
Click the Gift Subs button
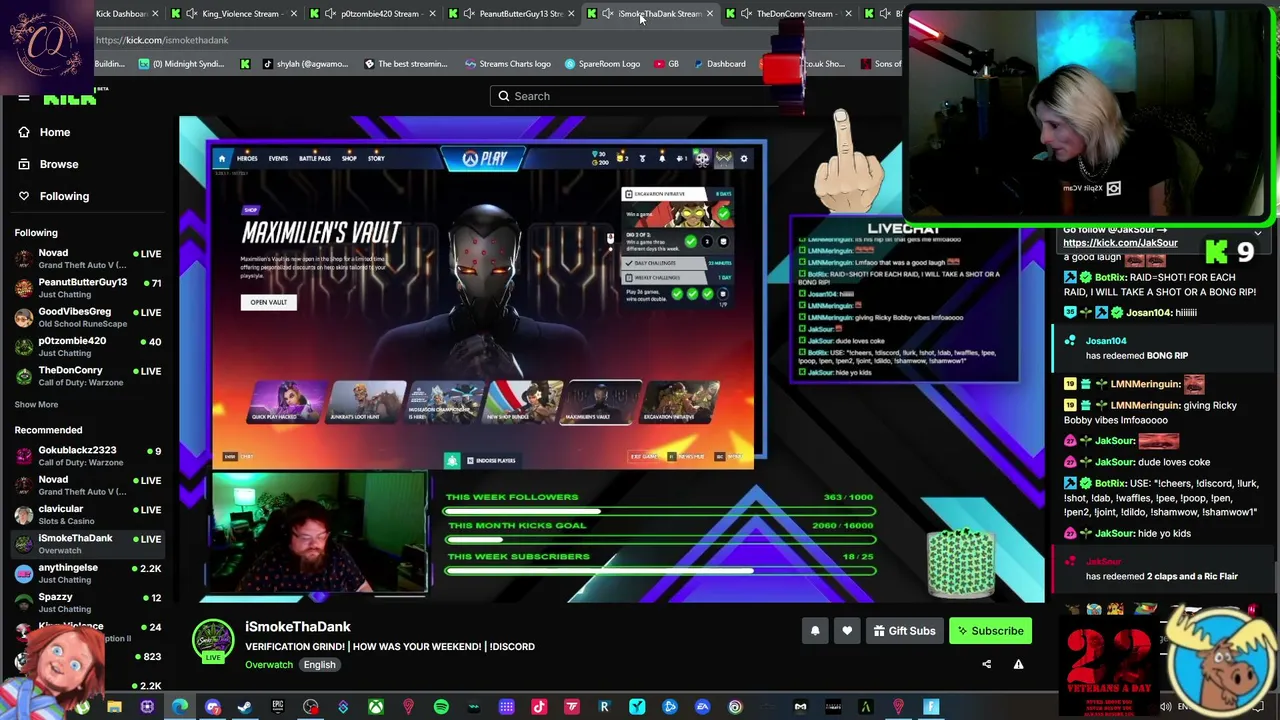904,631
